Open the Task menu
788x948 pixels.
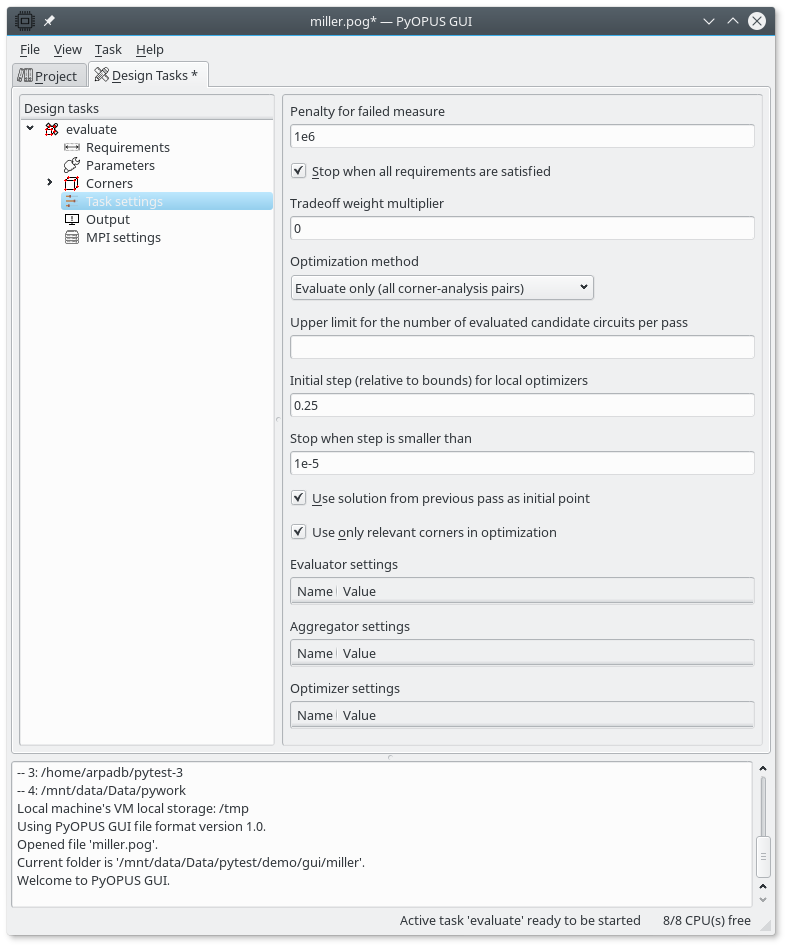click(108, 49)
